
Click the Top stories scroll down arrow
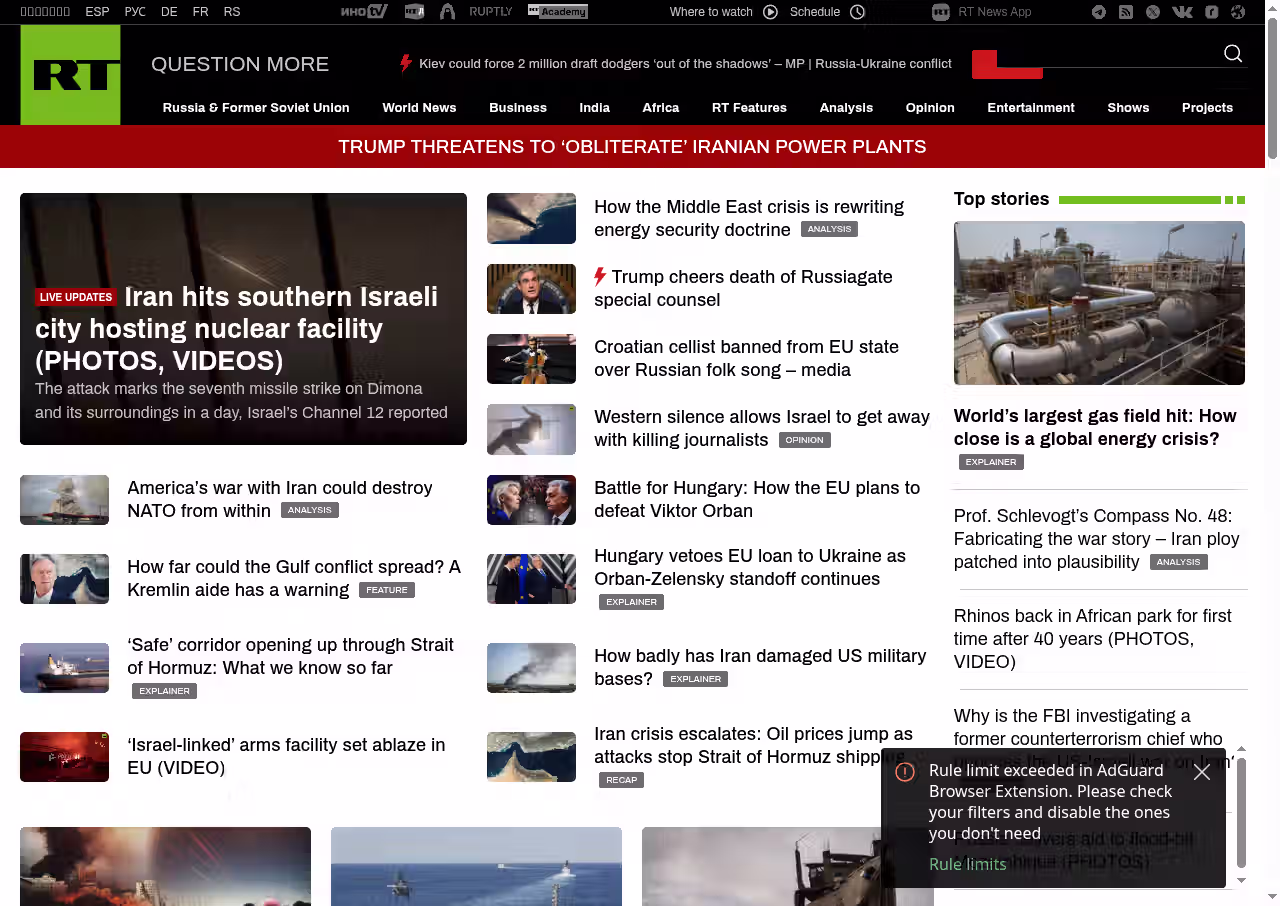click(1242, 880)
